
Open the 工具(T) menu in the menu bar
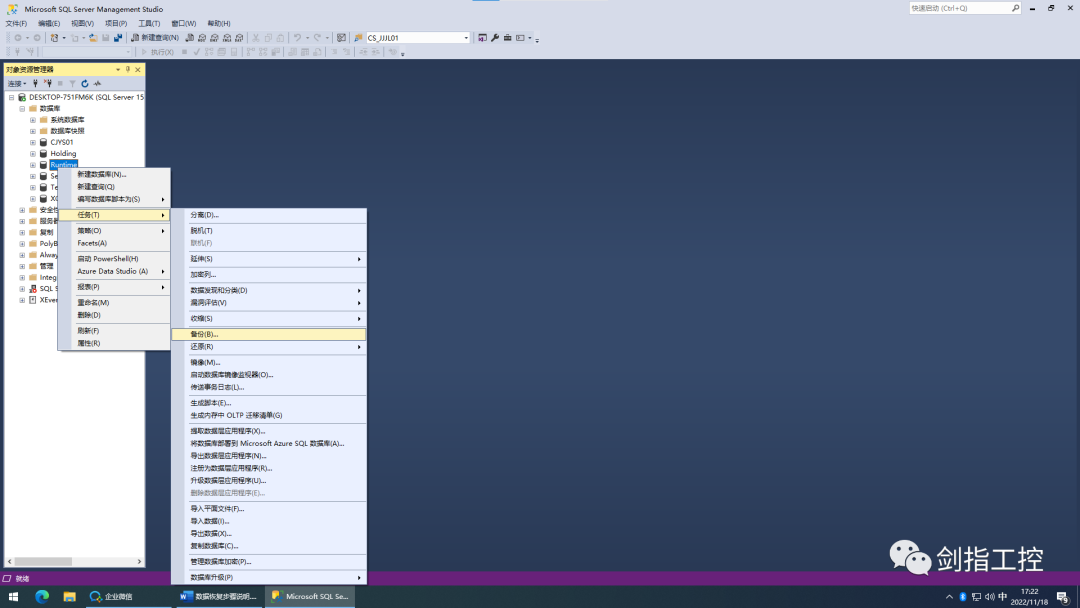(149, 23)
